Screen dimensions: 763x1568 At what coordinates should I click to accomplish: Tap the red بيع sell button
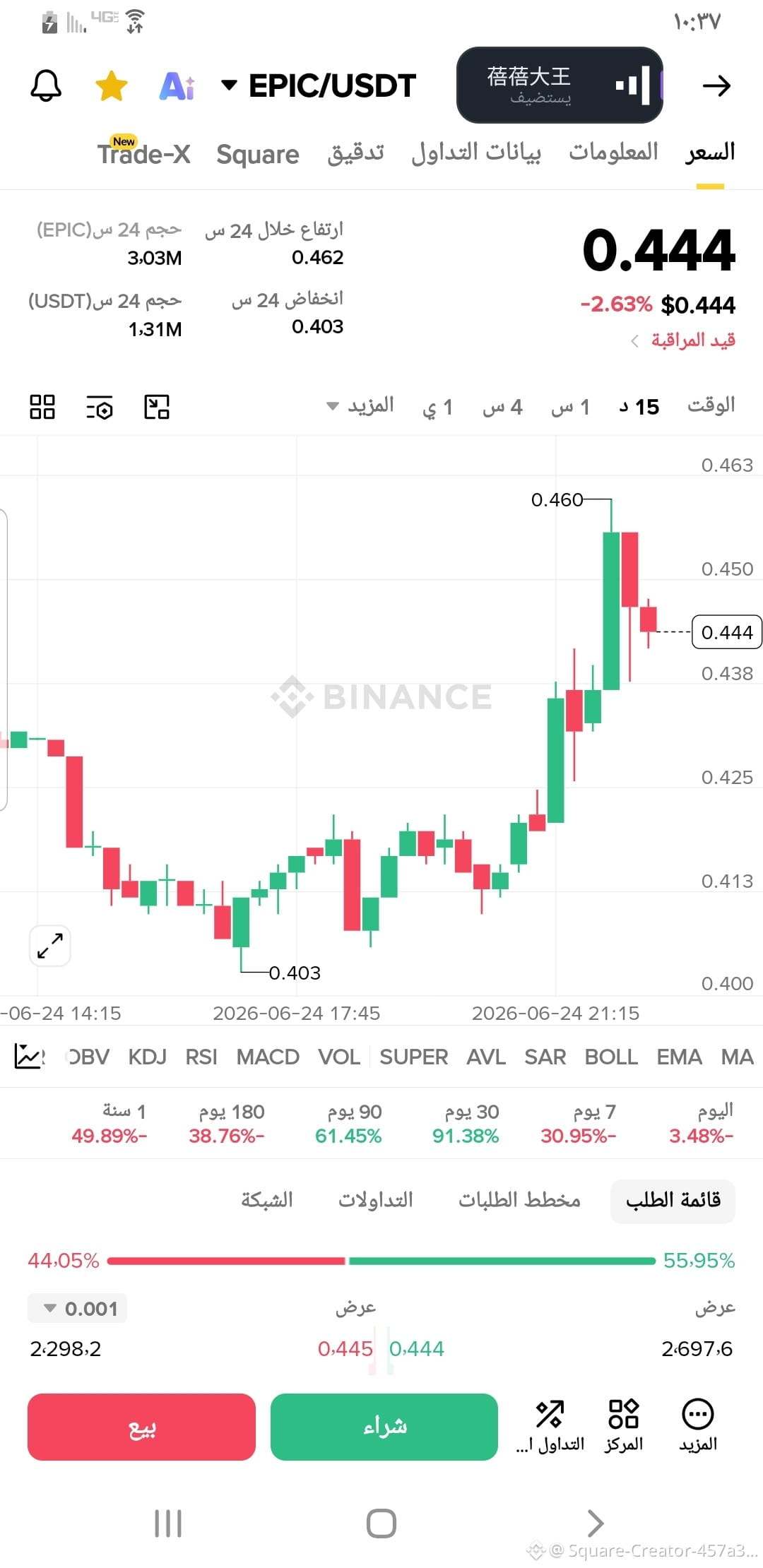[141, 1427]
